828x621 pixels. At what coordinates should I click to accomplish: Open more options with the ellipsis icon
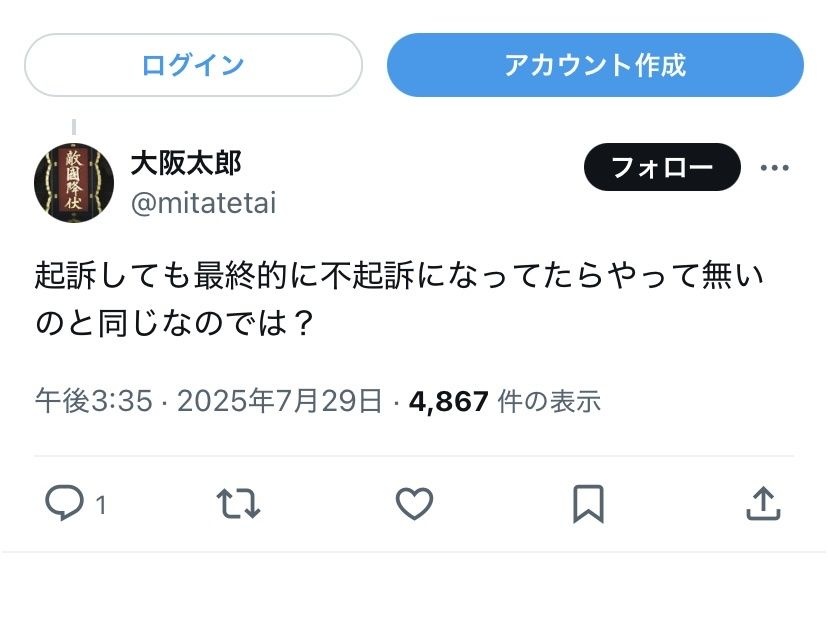[x=775, y=167]
